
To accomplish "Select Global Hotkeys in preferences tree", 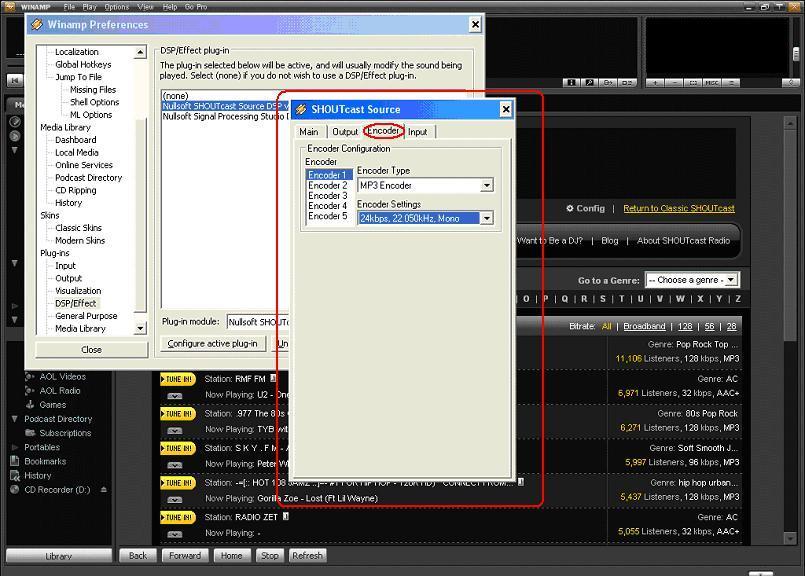I will click(83, 65).
